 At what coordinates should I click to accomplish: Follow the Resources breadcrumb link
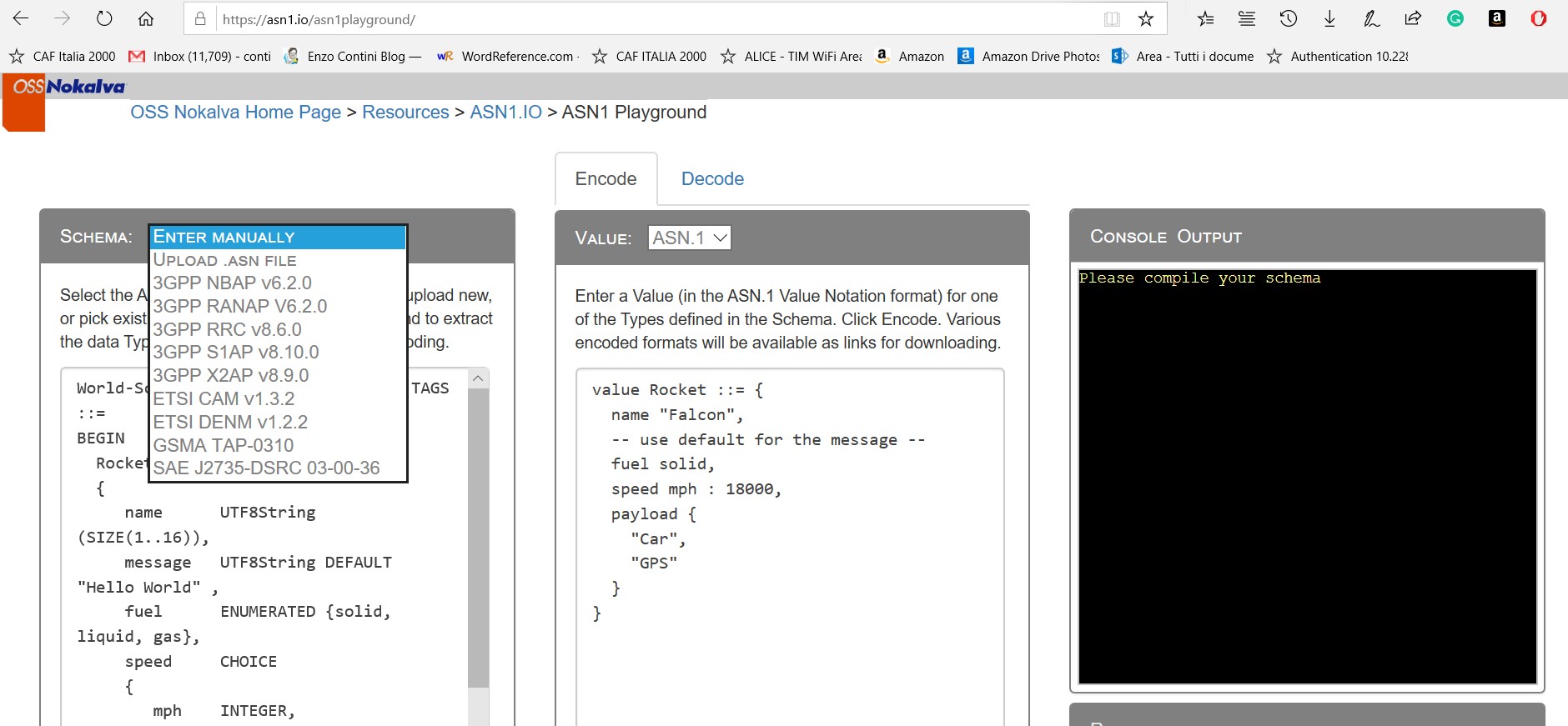[x=405, y=113]
